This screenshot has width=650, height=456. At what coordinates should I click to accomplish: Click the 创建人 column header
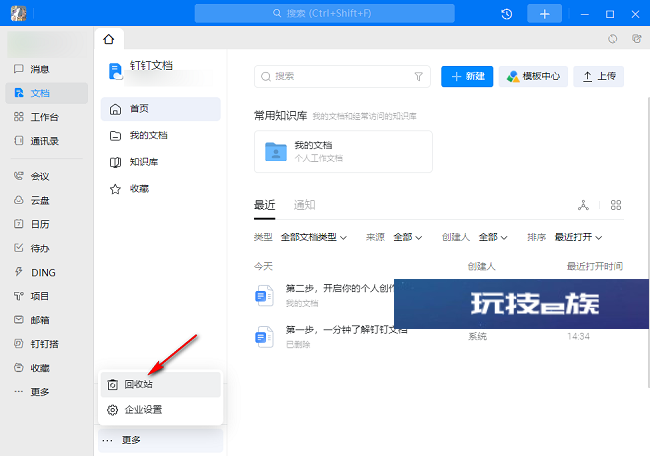click(481, 267)
